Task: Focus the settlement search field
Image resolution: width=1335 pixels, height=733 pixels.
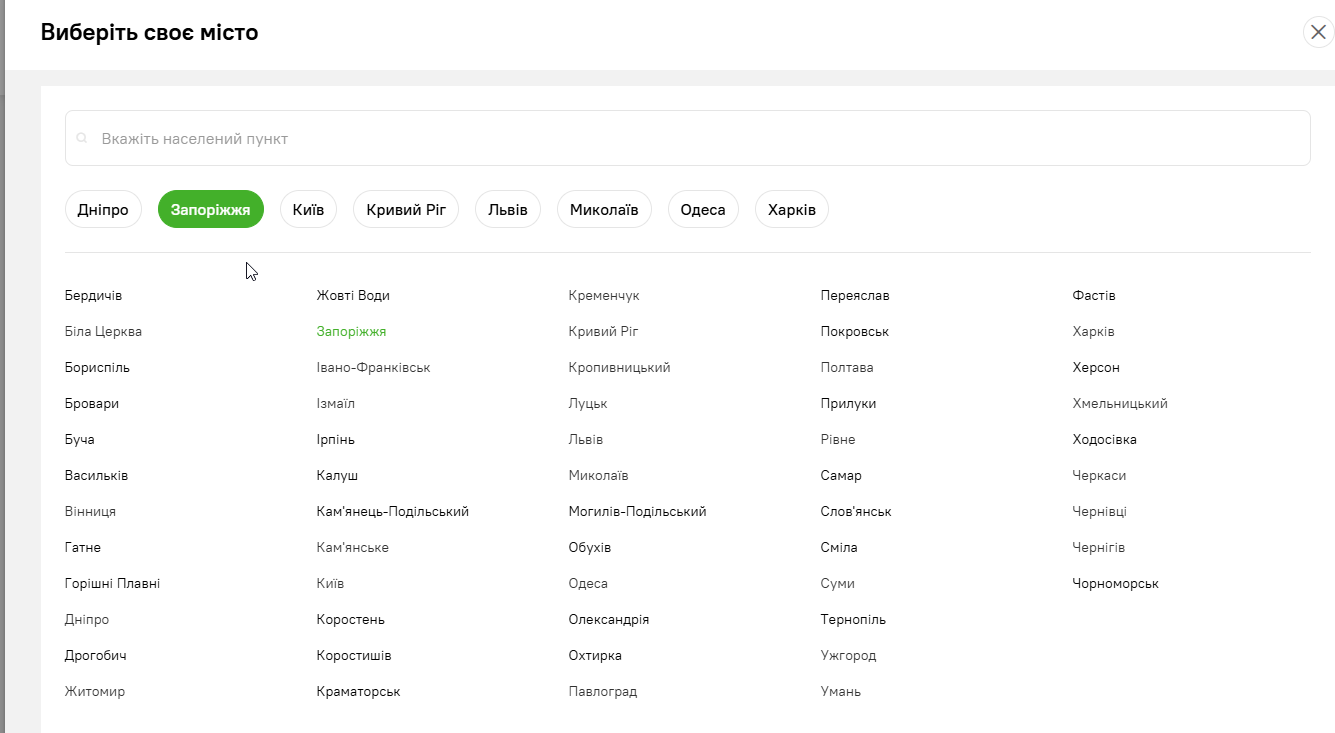Action: click(687, 138)
